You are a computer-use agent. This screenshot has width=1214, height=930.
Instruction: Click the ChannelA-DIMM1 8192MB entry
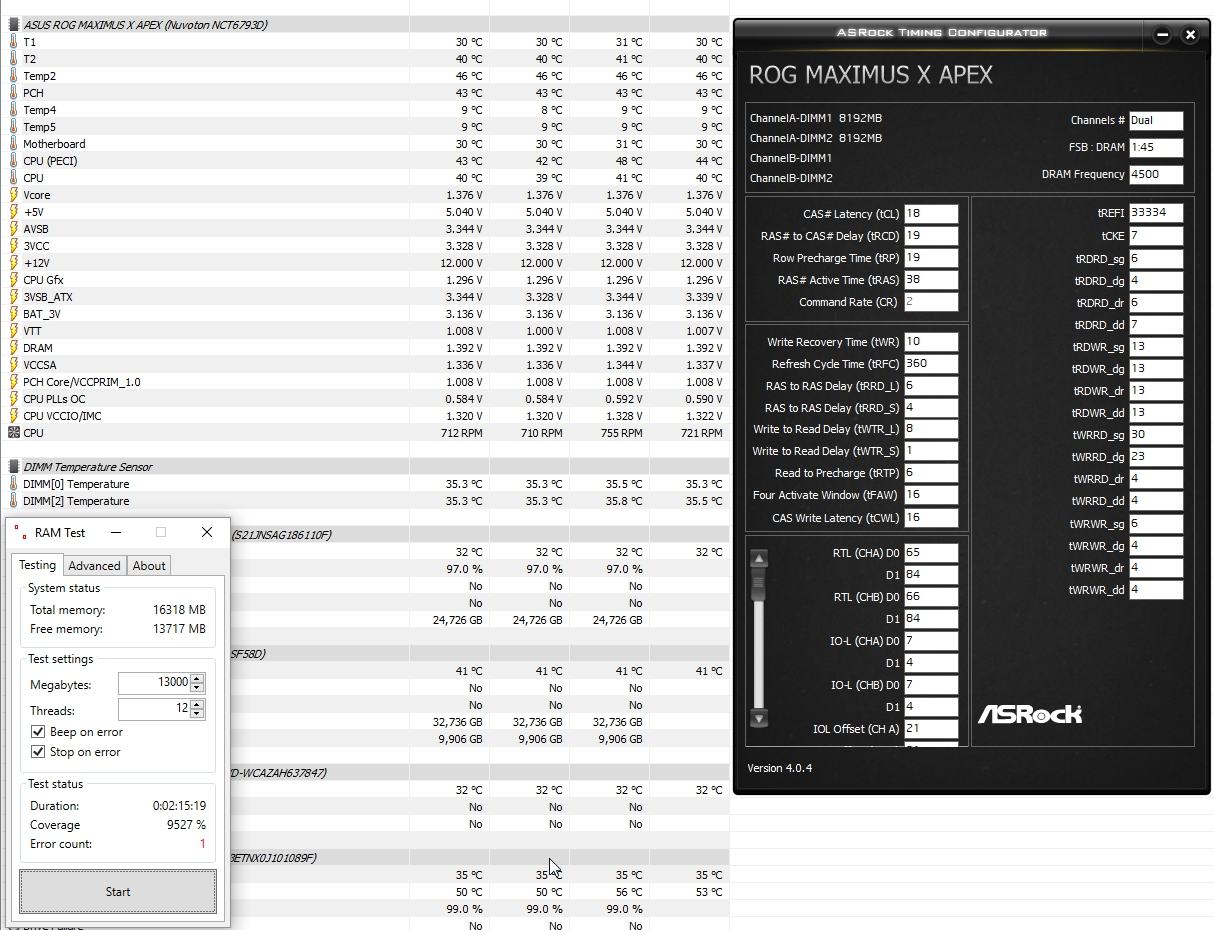click(x=816, y=118)
